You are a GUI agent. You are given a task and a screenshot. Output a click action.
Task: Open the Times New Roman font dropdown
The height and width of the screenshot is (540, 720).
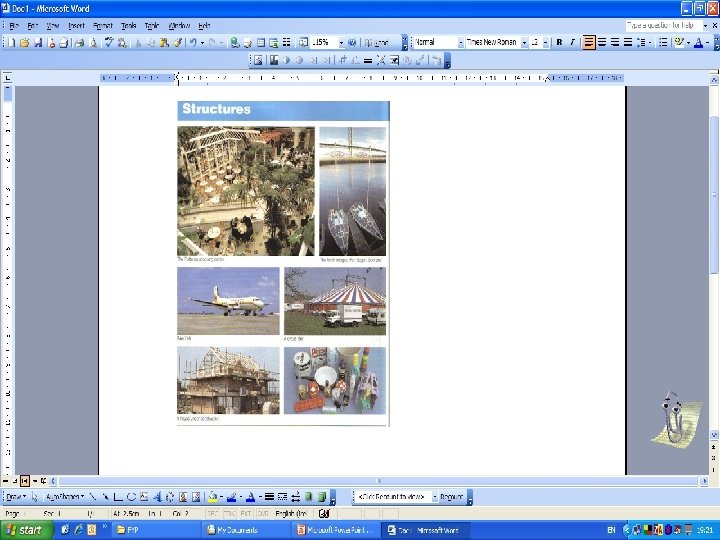[x=524, y=43]
